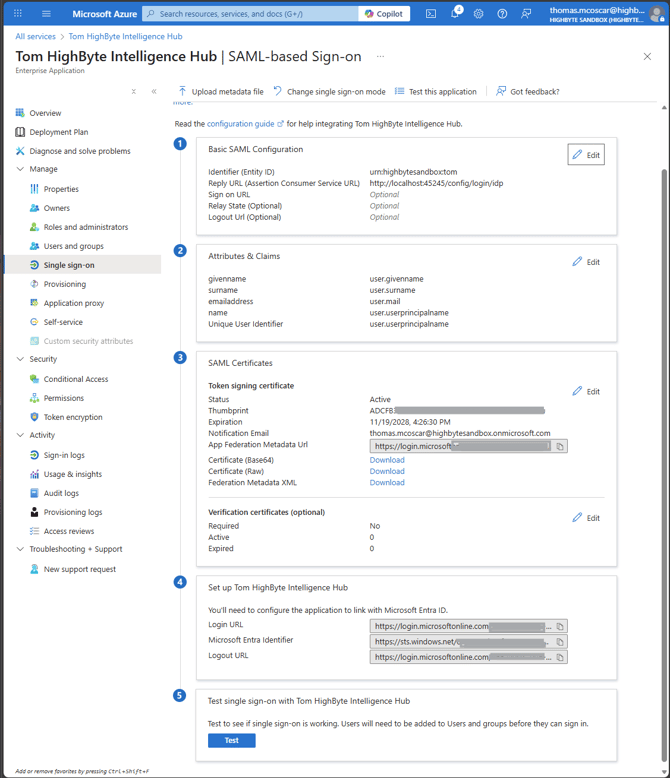Open Cloud Shell from the top bar
This screenshot has width=670, height=778.
click(x=430, y=14)
